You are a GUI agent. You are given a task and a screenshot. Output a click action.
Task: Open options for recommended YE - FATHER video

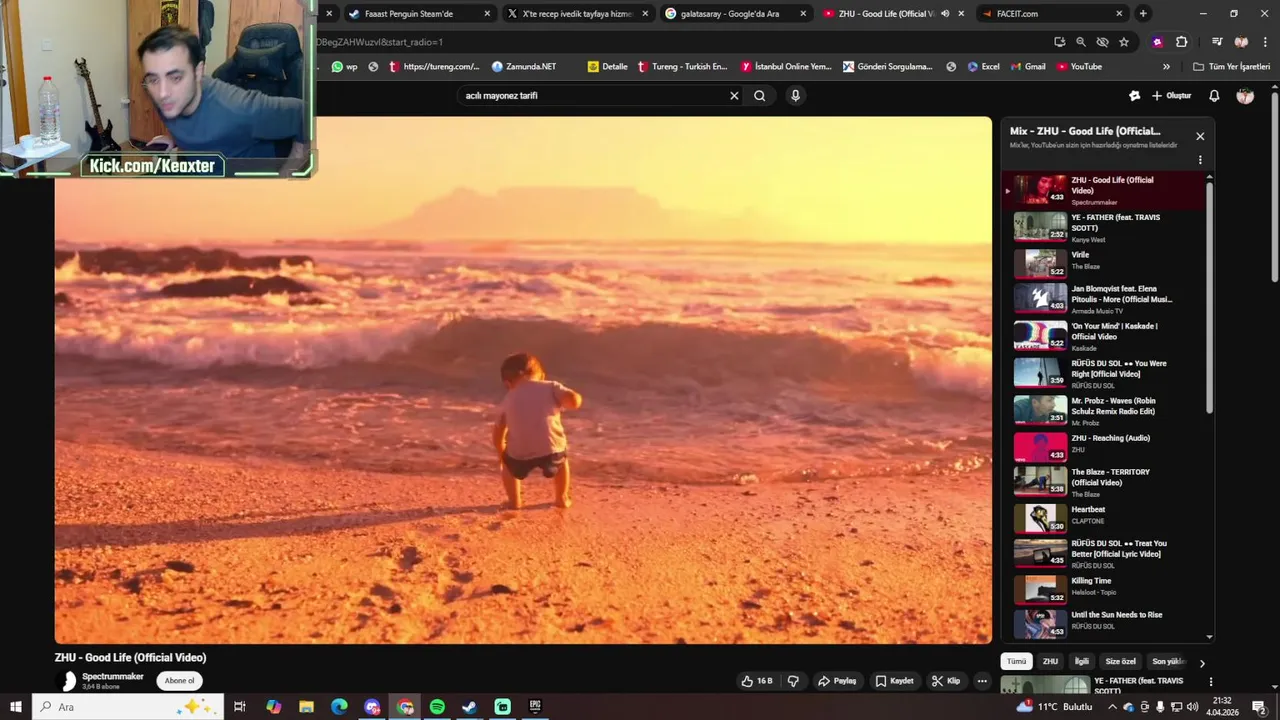tap(1211, 683)
